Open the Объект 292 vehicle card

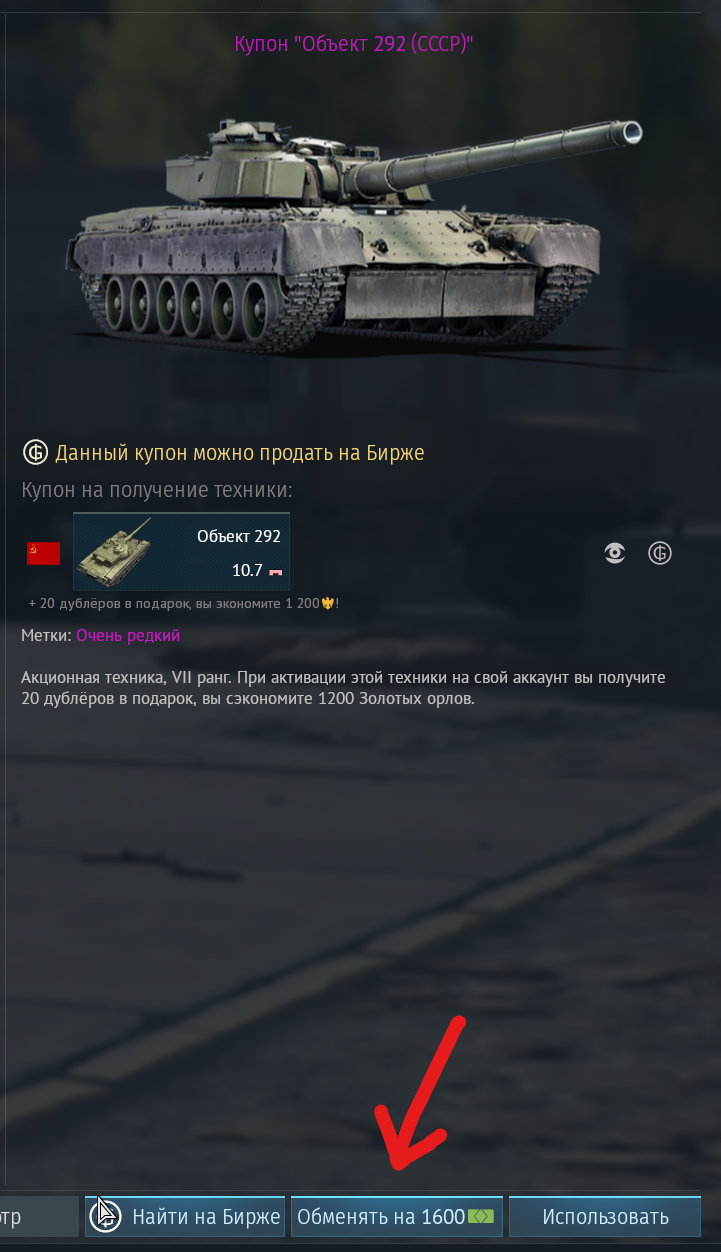pos(181,551)
